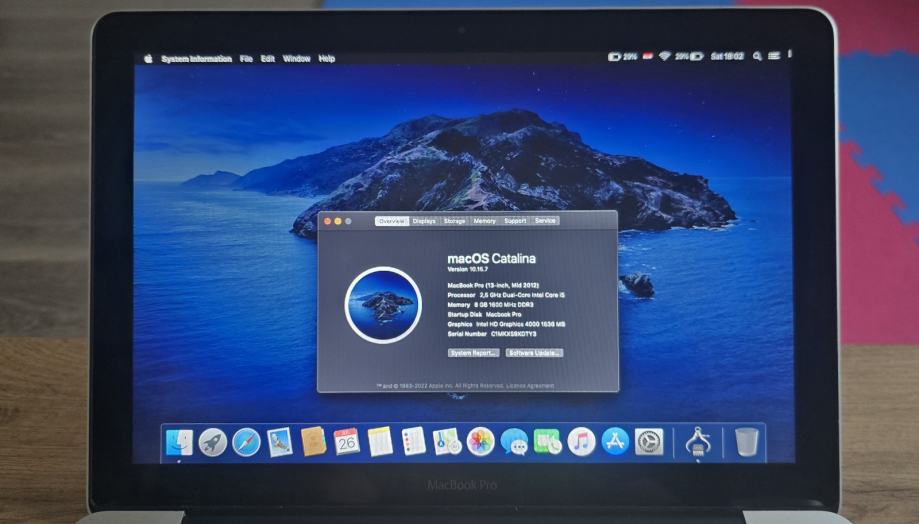Screen dimensions: 919x524
Task: Click the Wi-Fi status icon
Action: [665, 56]
